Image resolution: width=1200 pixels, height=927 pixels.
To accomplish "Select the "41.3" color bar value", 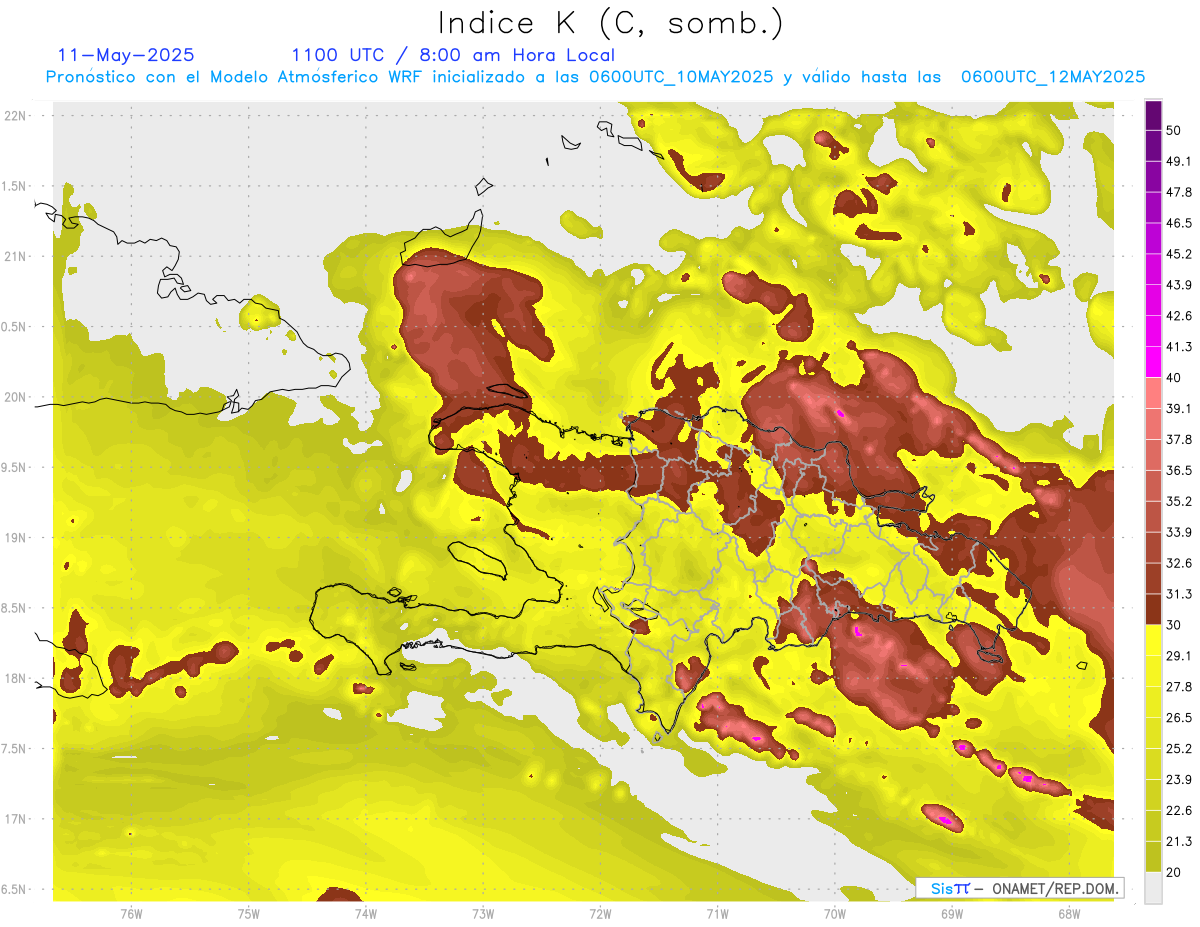I will tap(1179, 347).
